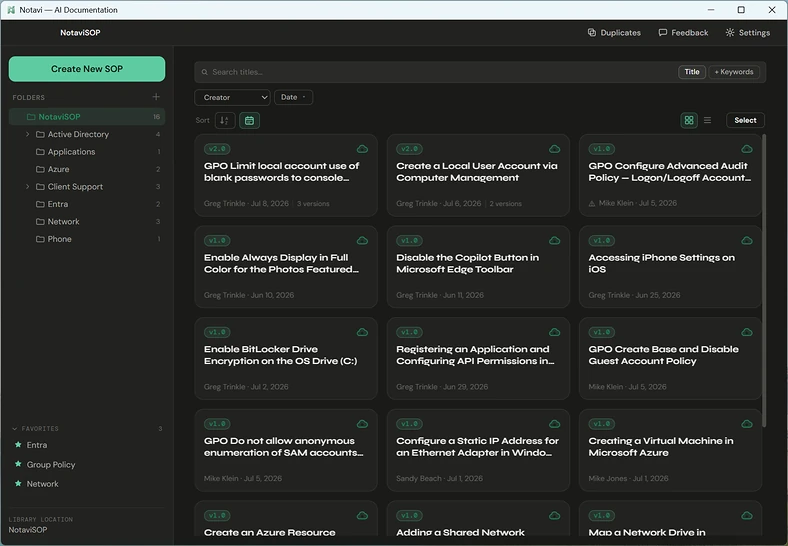Screen dimensions: 788x546
Task: Open Enable BitLocker Drive Encryption SOP card
Action: pos(286,358)
